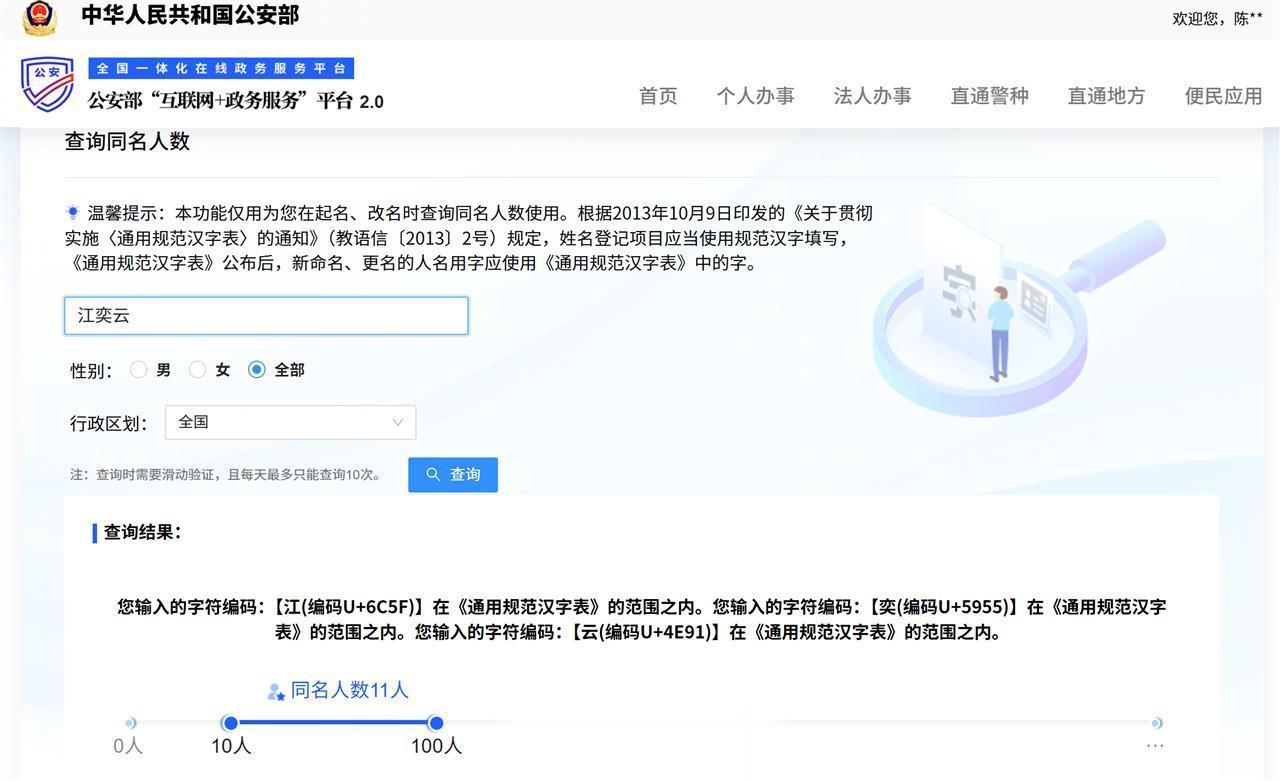Open the 个人办事 navigation tab
The width and height of the screenshot is (1280, 781).
click(x=755, y=96)
